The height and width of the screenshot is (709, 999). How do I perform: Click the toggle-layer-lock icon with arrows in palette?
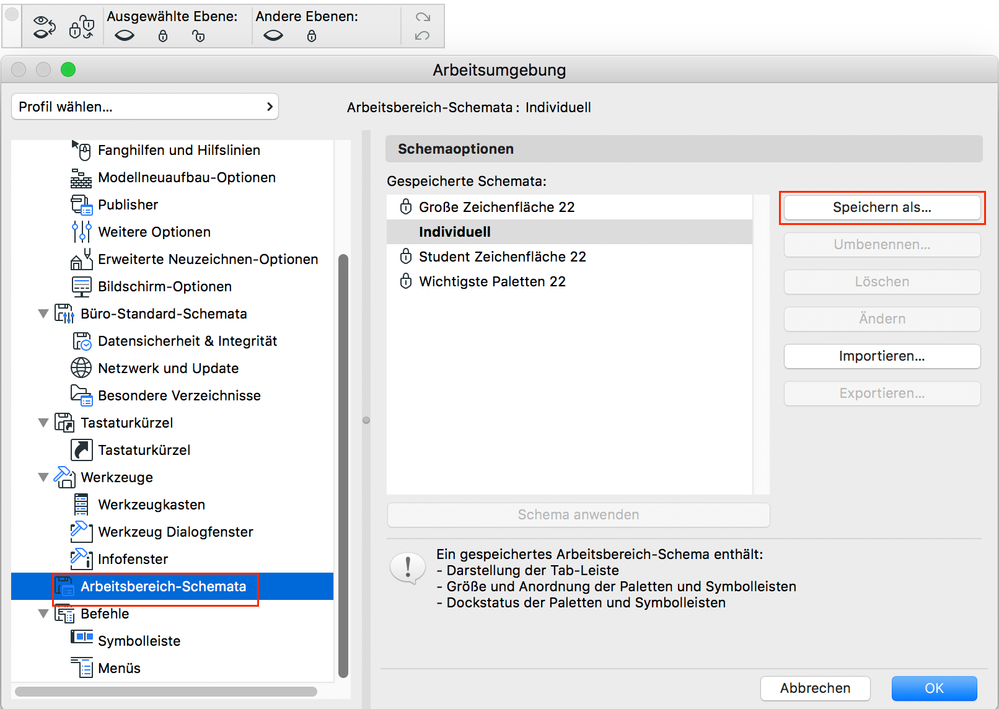point(82,27)
